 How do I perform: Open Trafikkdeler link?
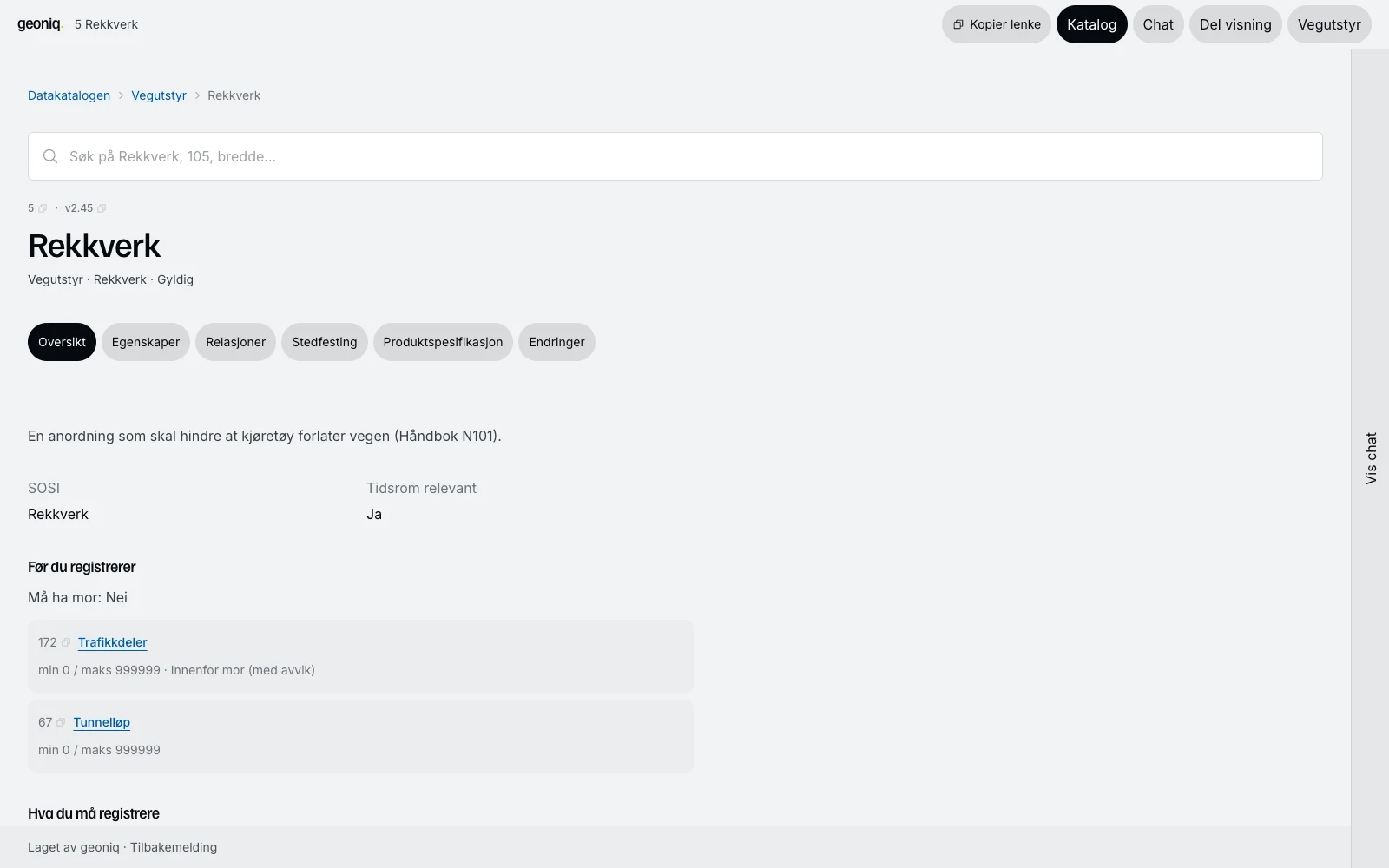[113, 642]
